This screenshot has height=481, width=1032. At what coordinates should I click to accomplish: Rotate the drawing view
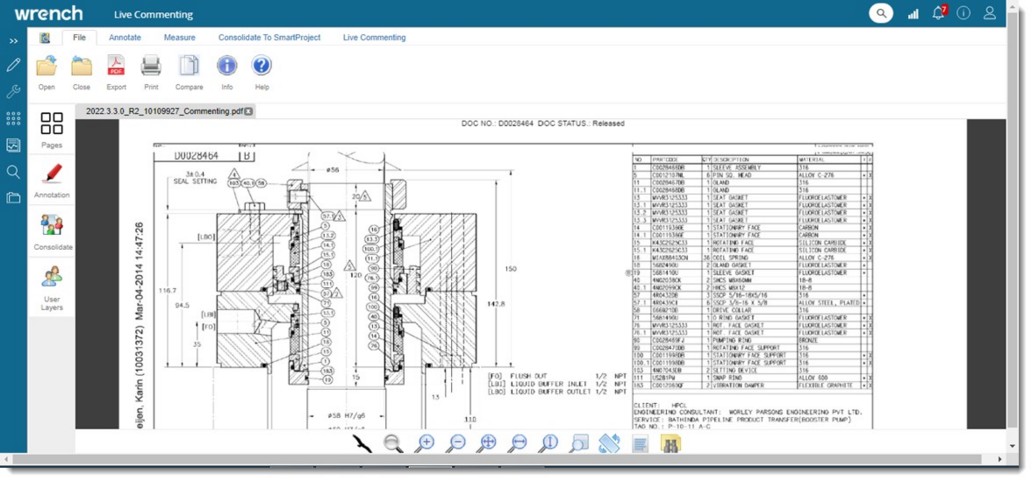[x=609, y=443]
